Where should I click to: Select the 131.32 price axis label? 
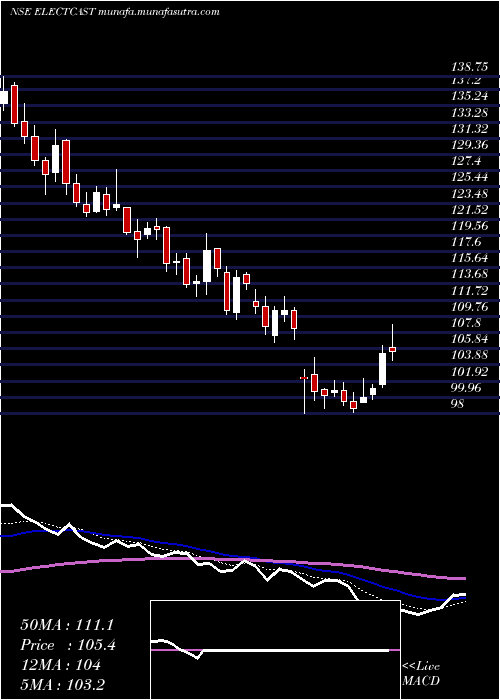(x=470, y=129)
